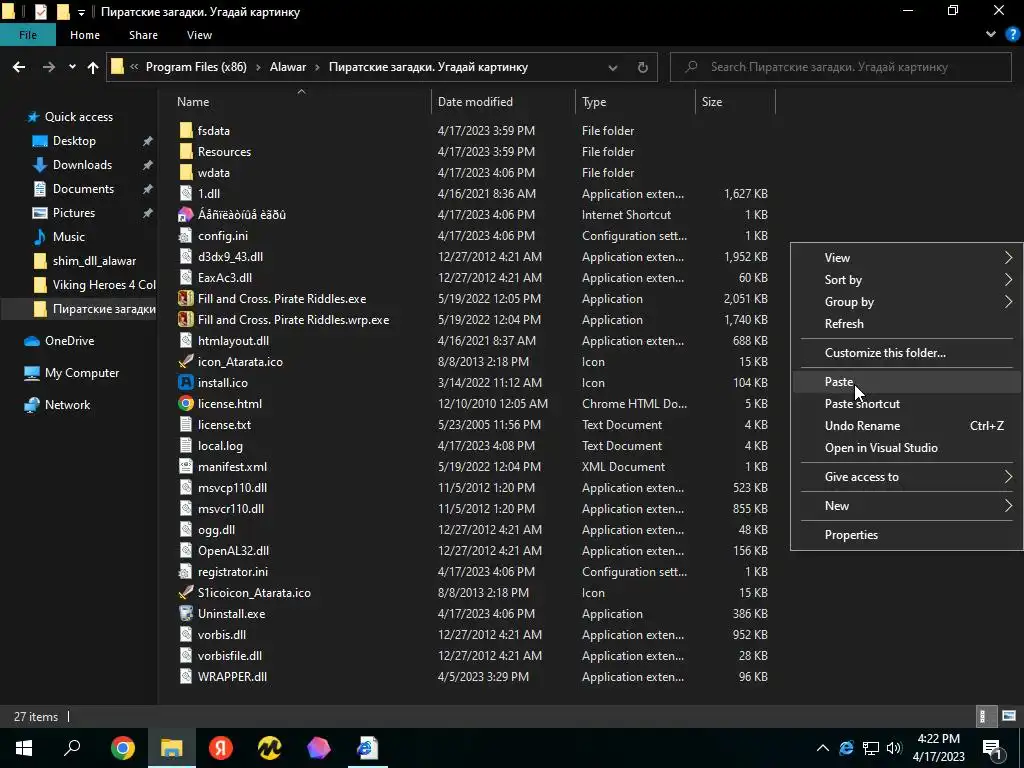The height and width of the screenshot is (768, 1024).
Task: Select the Fill and Cross. Pirate Riddles.wrp.exe icon
Action: pyautogui.click(x=185, y=319)
